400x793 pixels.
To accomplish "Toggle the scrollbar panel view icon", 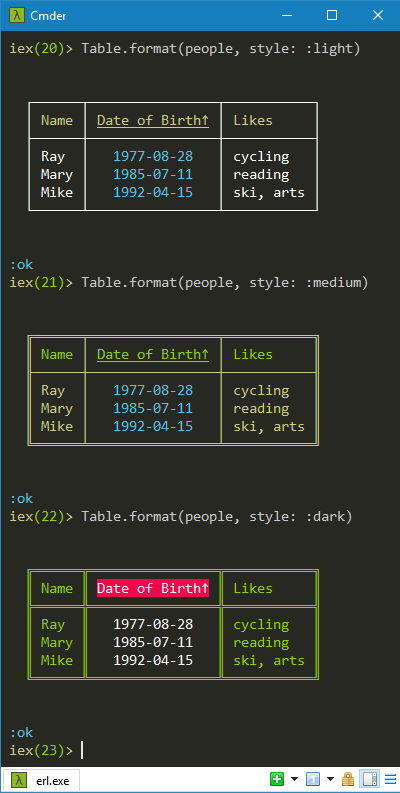I will click(x=369, y=779).
